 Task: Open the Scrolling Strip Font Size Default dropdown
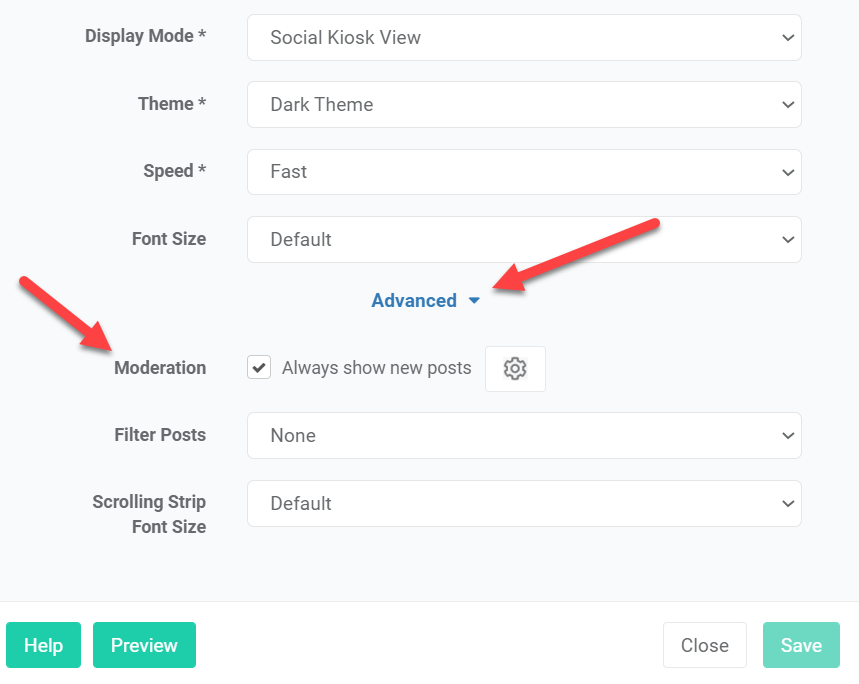524,504
